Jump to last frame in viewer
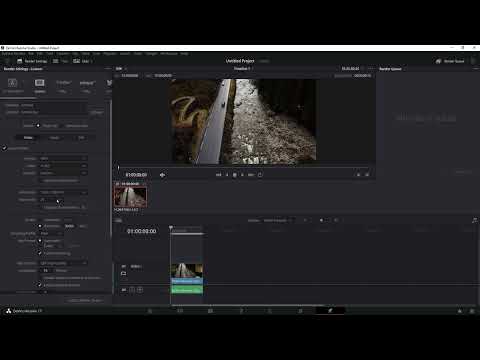Image resolution: width=480 pixels, height=360 pixels. click(x=251, y=175)
